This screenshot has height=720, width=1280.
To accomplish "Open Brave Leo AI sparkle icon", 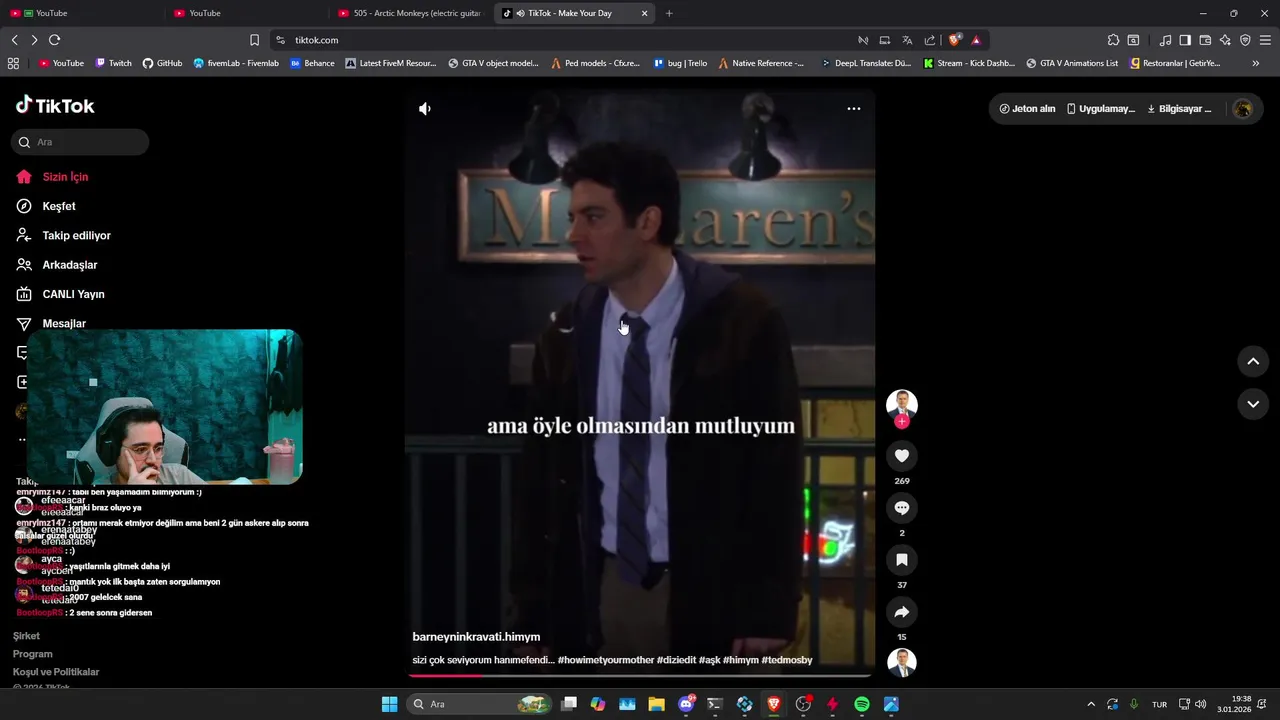I will 1225,40.
